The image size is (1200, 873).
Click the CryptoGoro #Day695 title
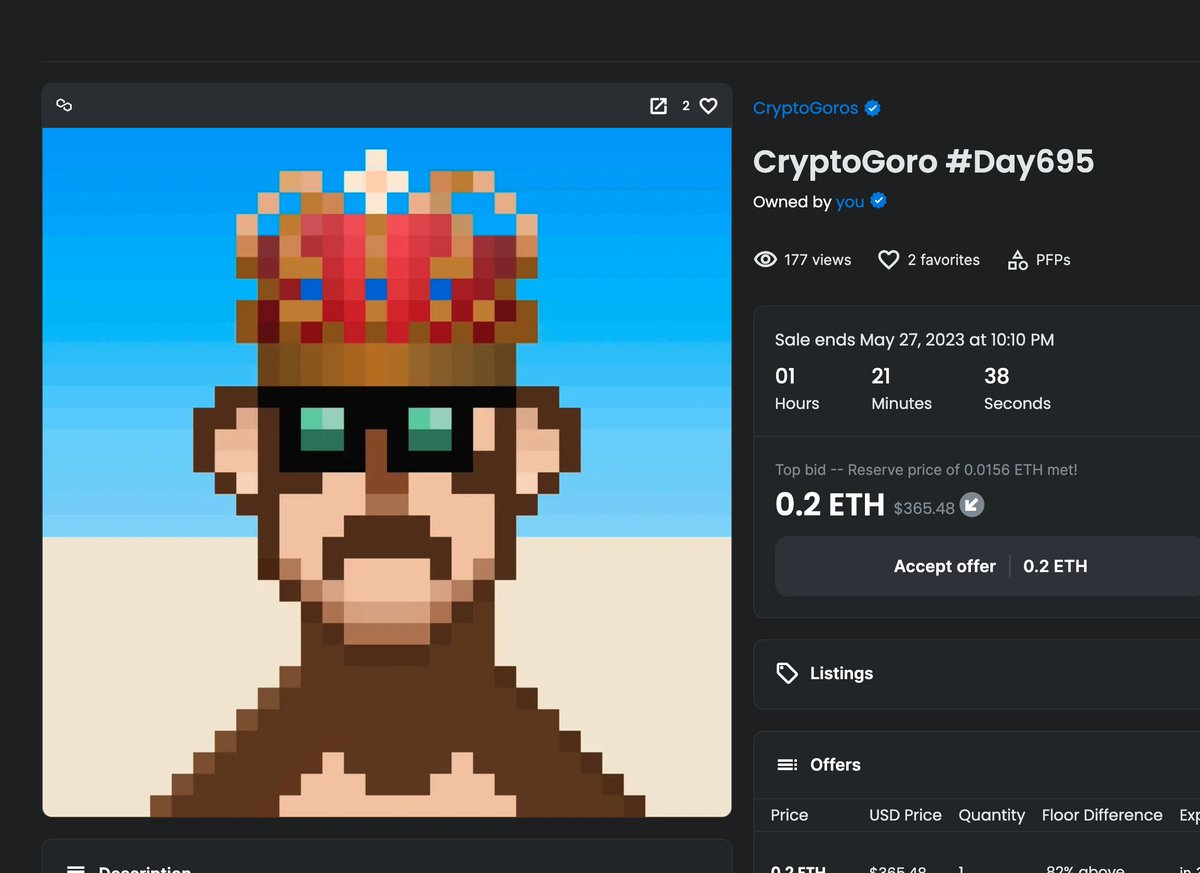pyautogui.click(x=923, y=161)
